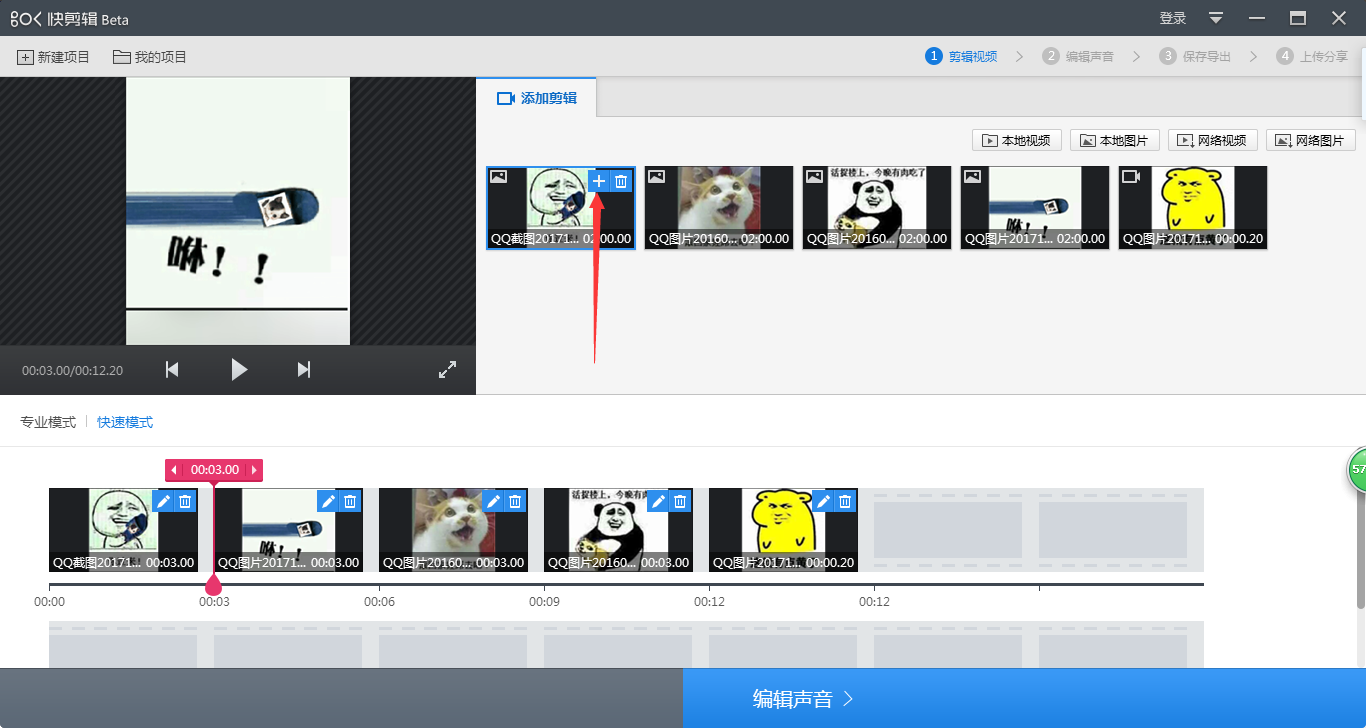
Task: Select the cat thumbnail in the library
Action: point(718,208)
